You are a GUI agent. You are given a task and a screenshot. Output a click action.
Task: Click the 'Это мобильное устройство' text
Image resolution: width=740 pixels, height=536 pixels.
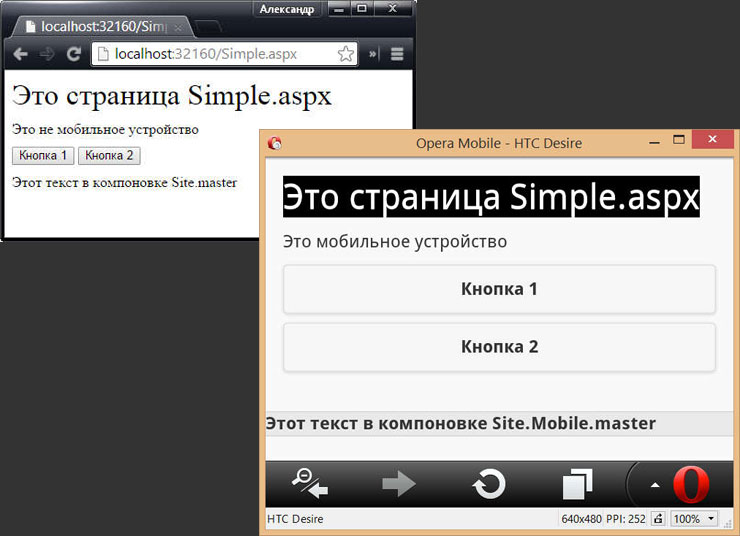(395, 242)
